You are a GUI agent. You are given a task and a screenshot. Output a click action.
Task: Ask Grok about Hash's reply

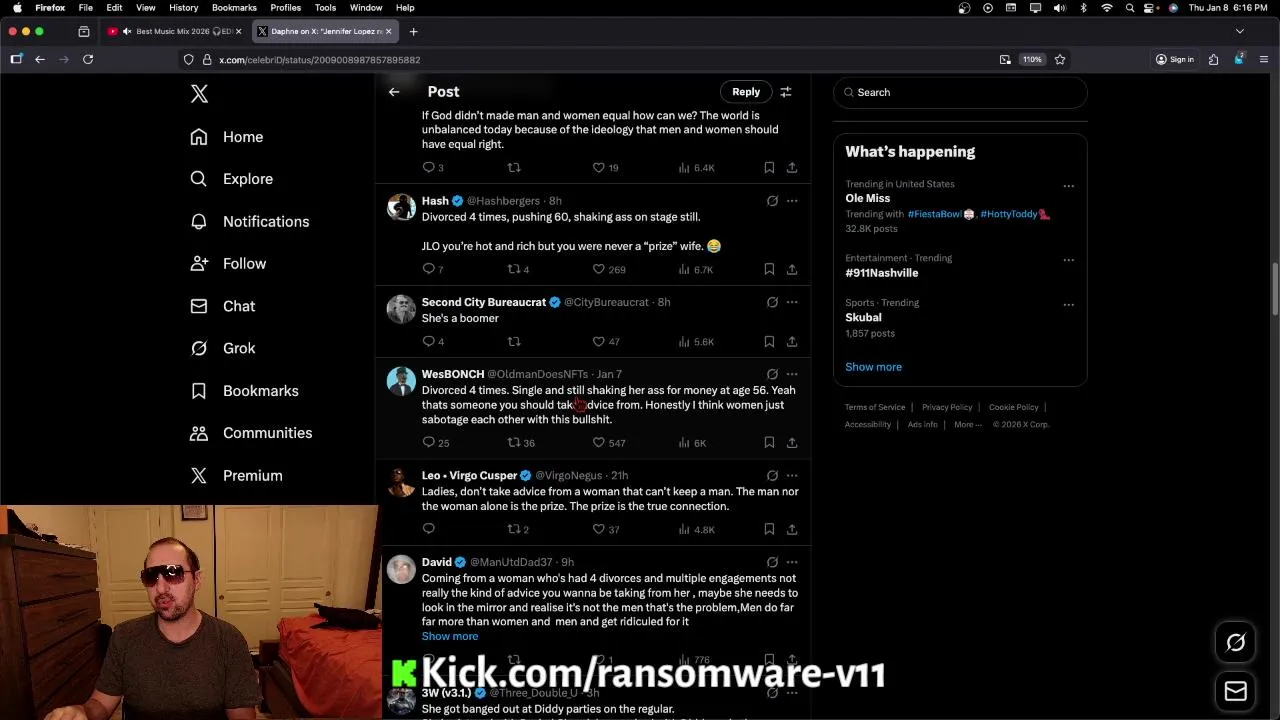click(x=772, y=201)
